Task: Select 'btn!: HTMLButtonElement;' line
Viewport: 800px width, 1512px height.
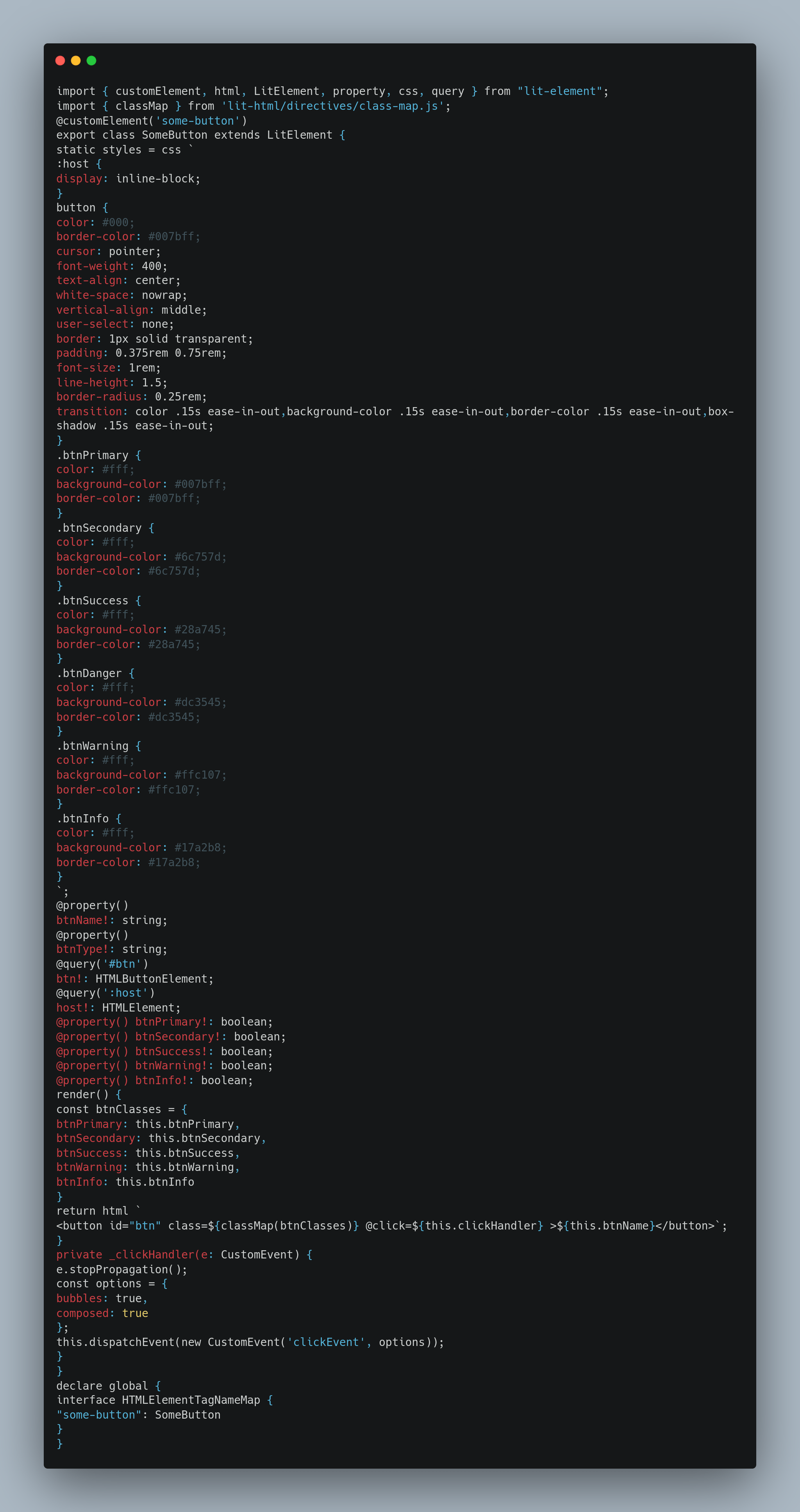Action: click(135, 978)
